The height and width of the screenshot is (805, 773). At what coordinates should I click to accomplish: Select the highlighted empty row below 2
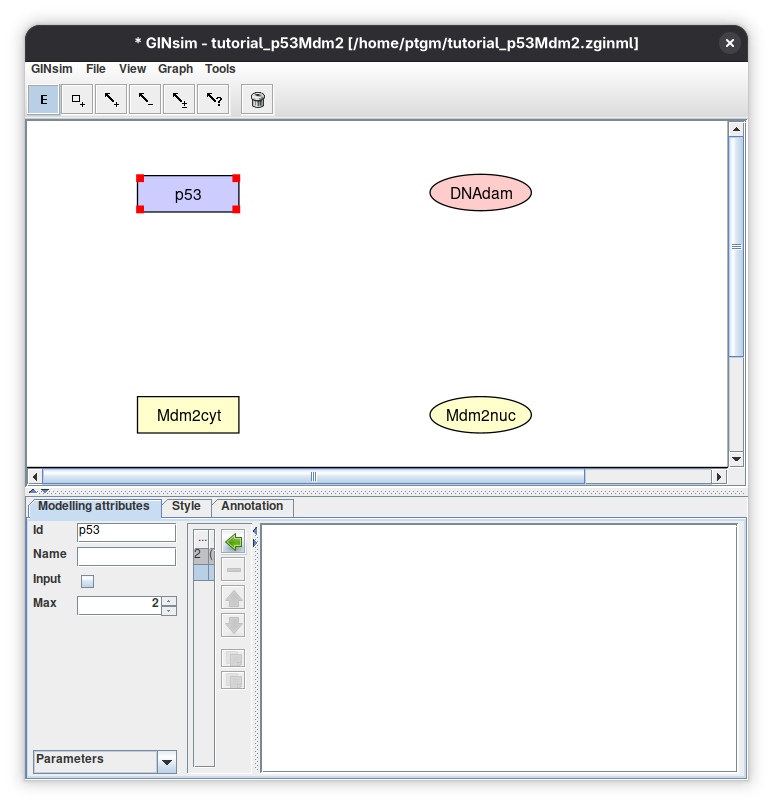[x=204, y=573]
